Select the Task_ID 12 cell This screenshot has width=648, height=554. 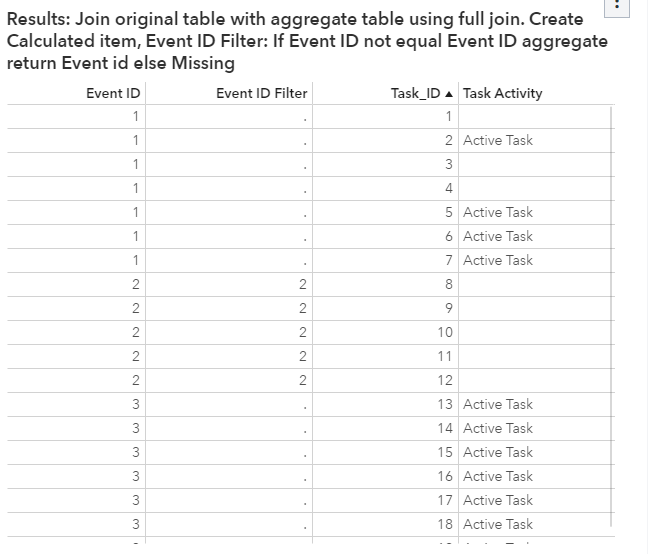click(x=444, y=381)
